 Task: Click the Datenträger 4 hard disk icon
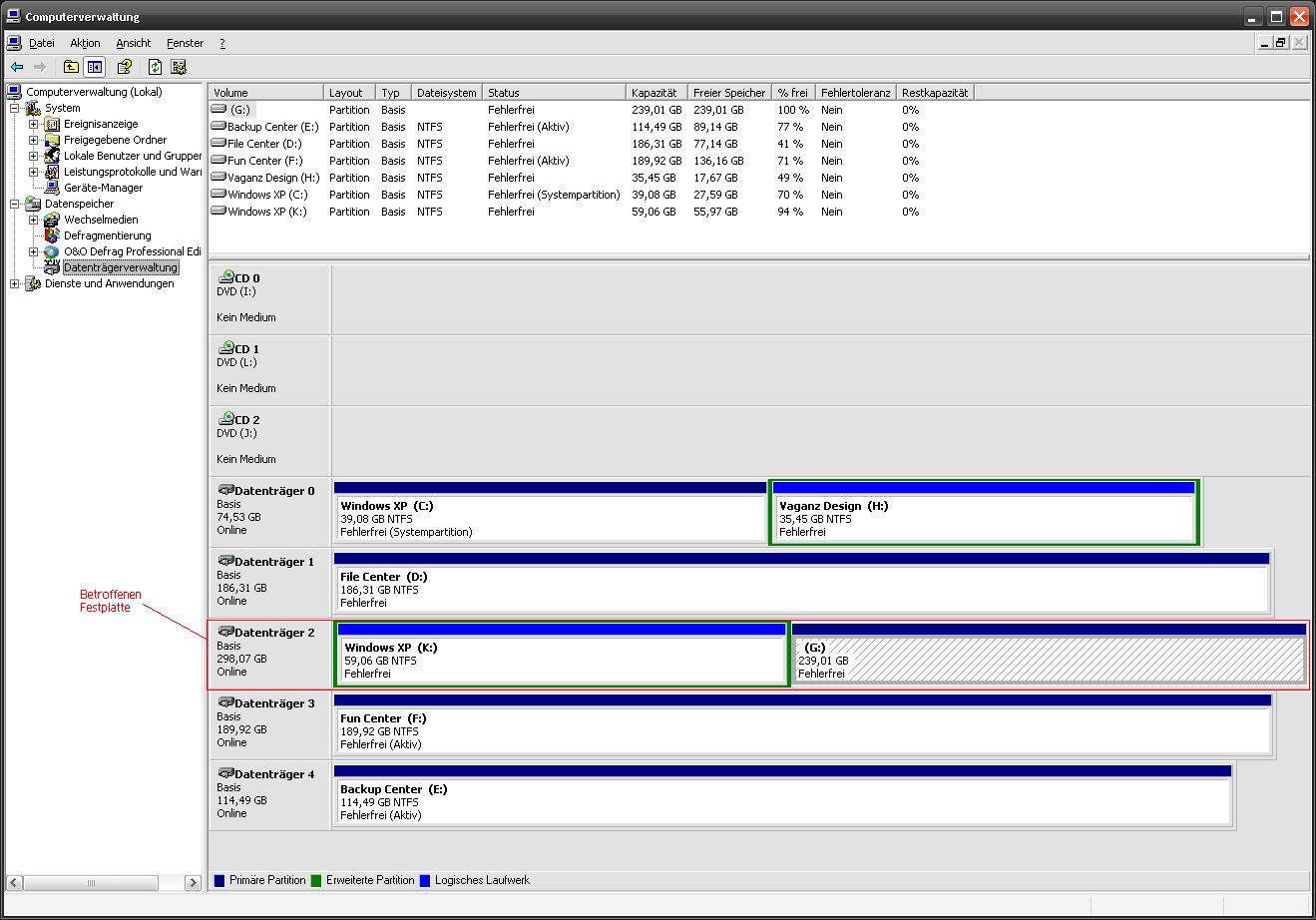[x=225, y=774]
